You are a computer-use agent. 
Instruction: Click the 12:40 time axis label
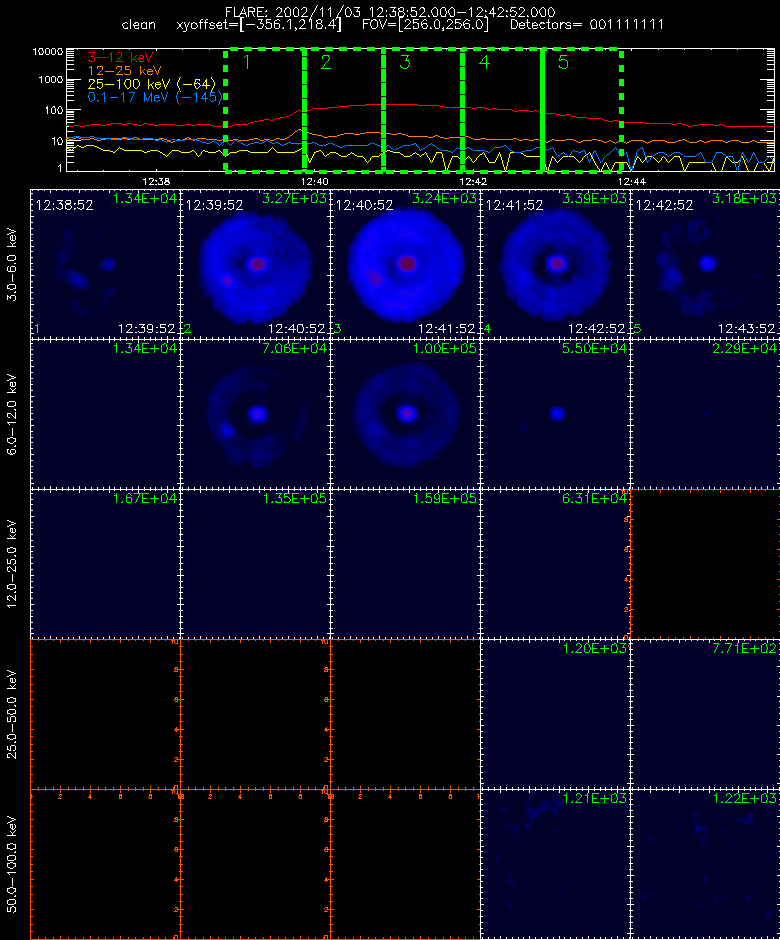[x=314, y=181]
